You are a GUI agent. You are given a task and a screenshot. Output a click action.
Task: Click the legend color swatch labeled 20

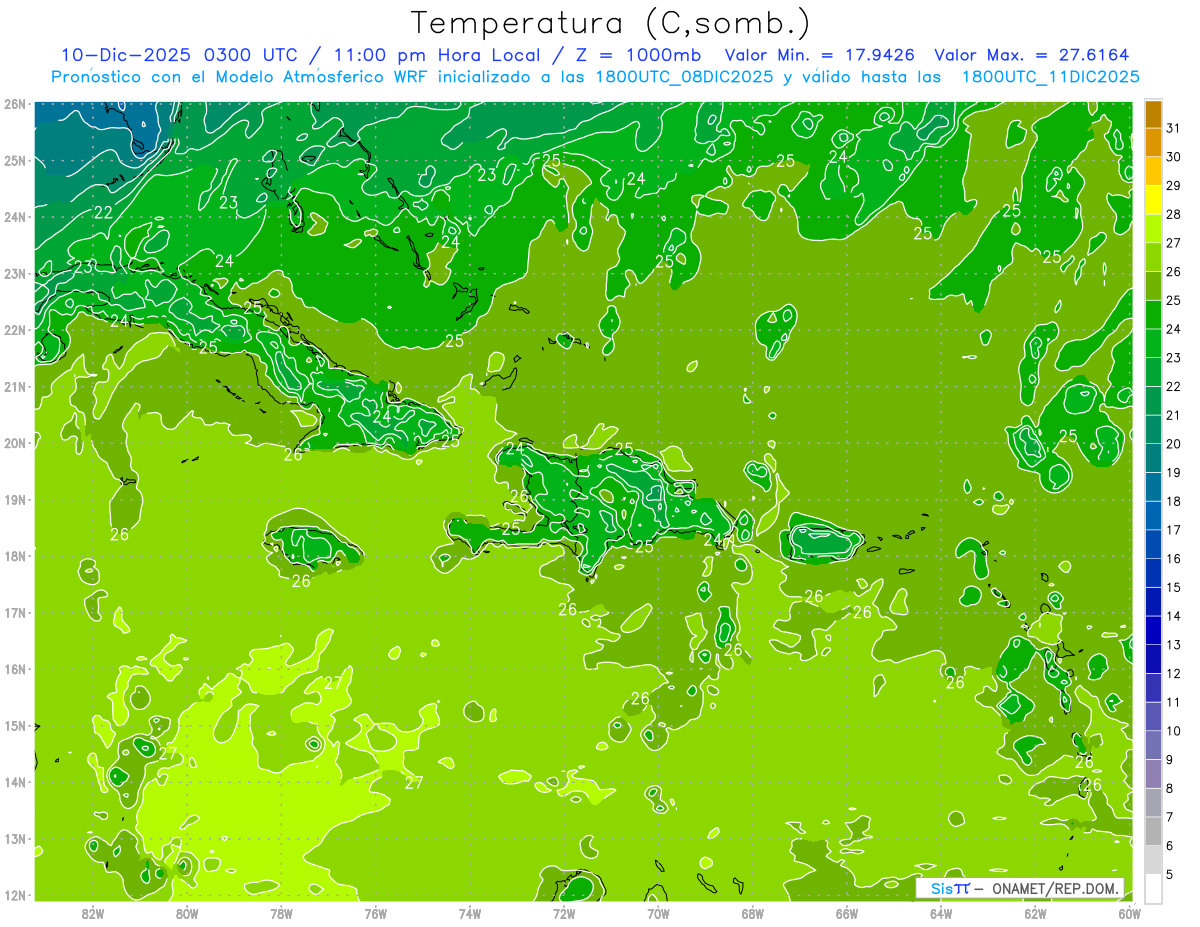[x=1153, y=430]
